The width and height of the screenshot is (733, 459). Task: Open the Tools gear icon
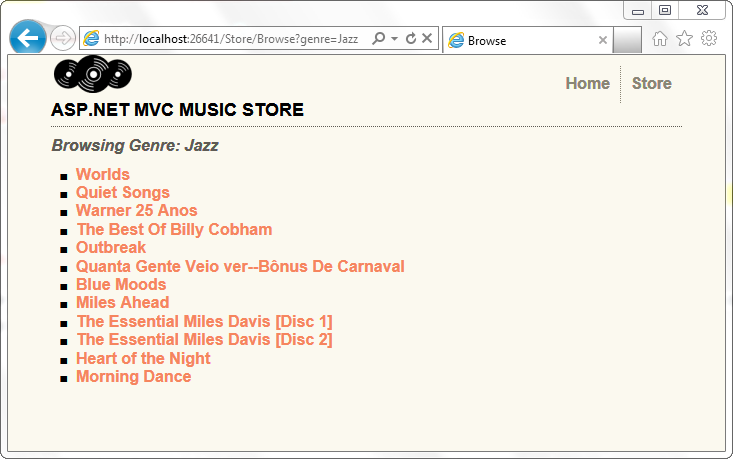pyautogui.click(x=709, y=39)
